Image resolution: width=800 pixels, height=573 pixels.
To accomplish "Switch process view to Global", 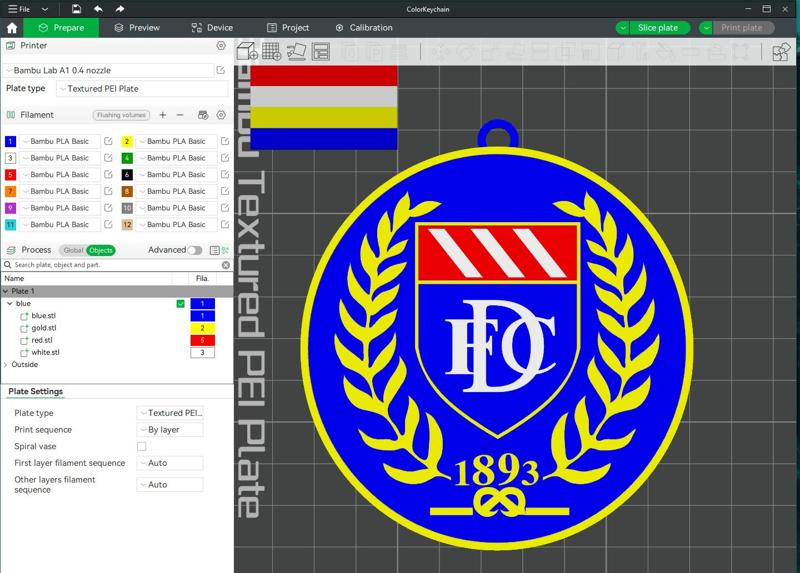I will (72, 250).
